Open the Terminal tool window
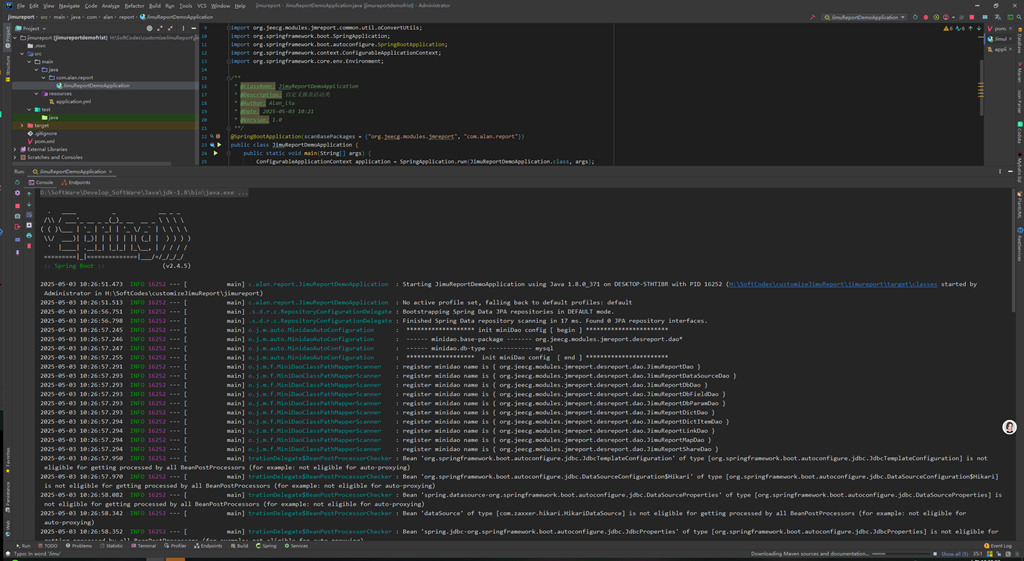Screen dimensions: 1024x561 tap(144, 546)
